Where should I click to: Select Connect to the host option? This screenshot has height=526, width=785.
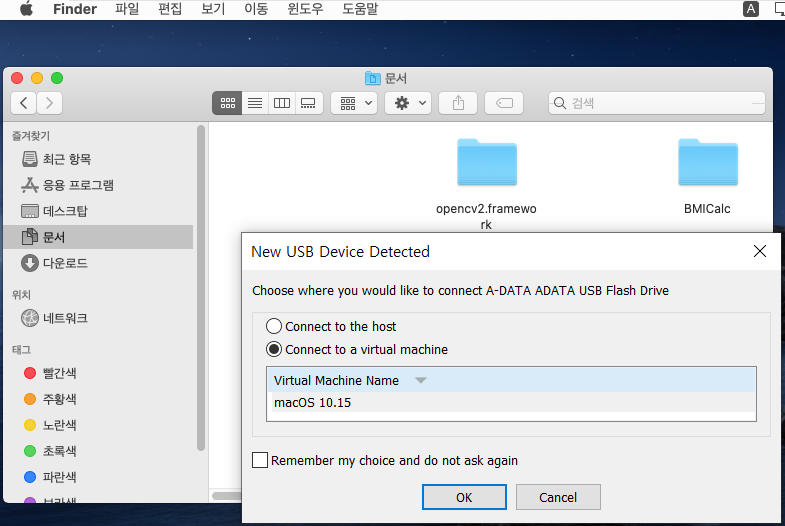(x=274, y=326)
